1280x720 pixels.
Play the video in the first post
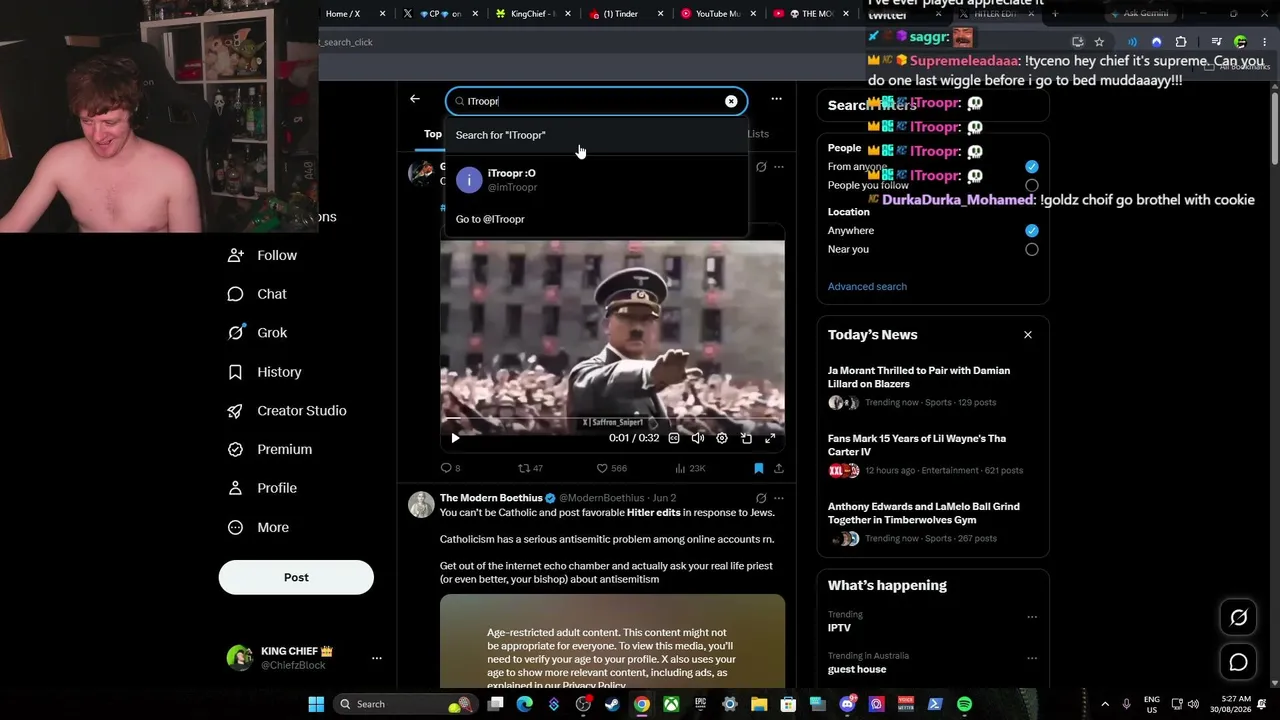coord(455,438)
